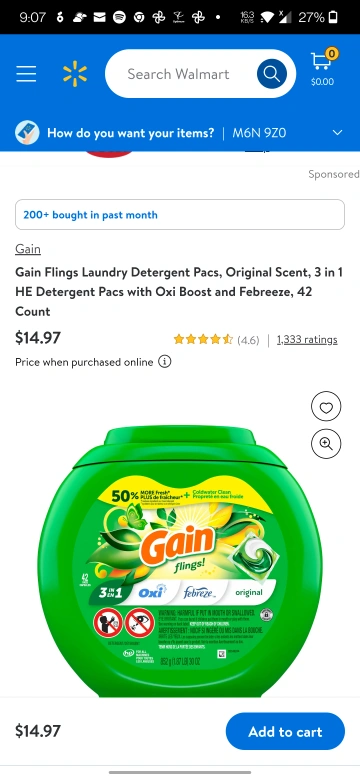Image resolution: width=360 pixels, height=780 pixels.
Task: Tap the info icon beside price note
Action: tap(165, 362)
